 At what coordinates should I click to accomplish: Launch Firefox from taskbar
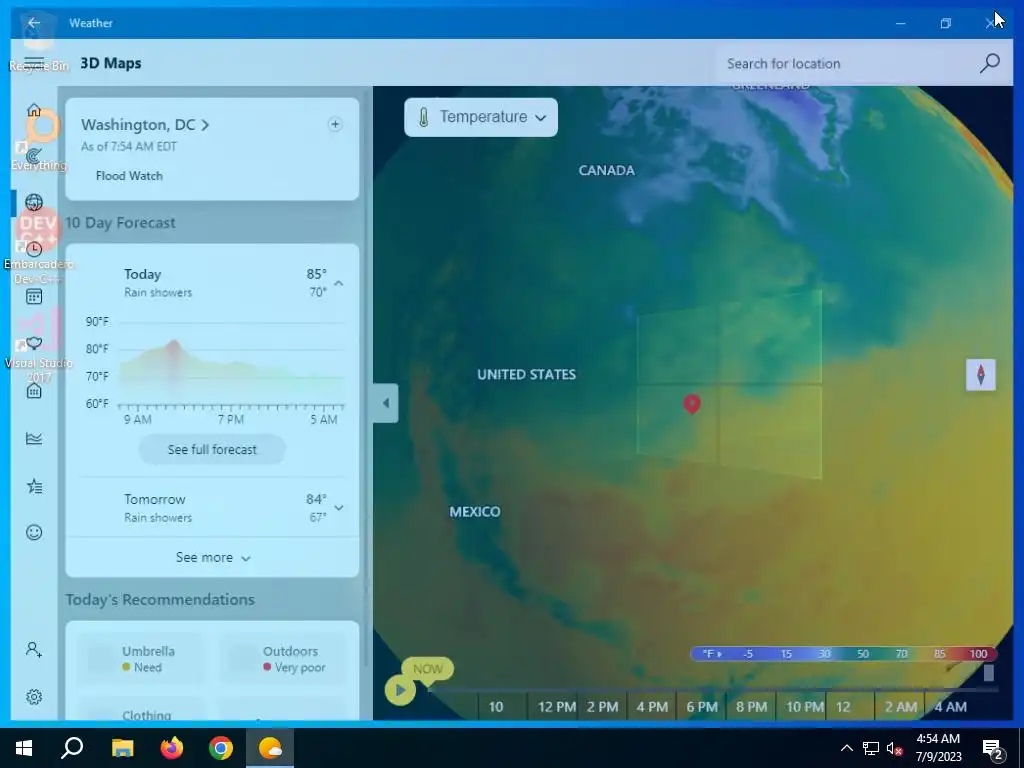[x=172, y=748]
